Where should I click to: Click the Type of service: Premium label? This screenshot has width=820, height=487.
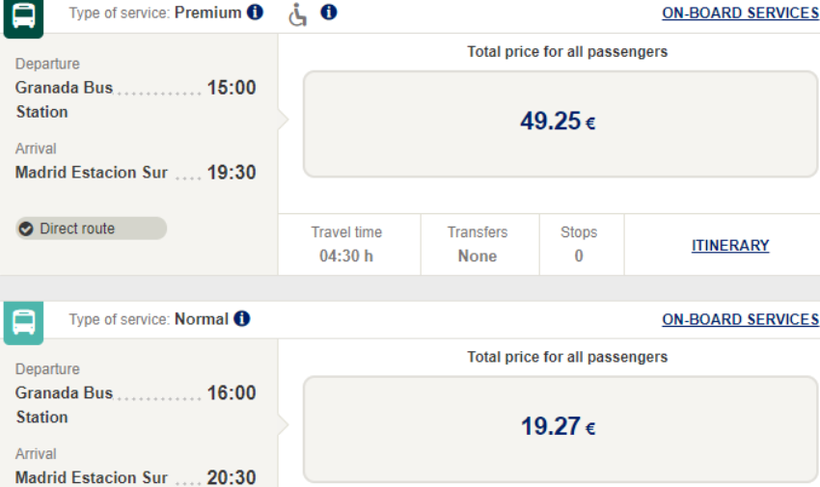coord(155,13)
